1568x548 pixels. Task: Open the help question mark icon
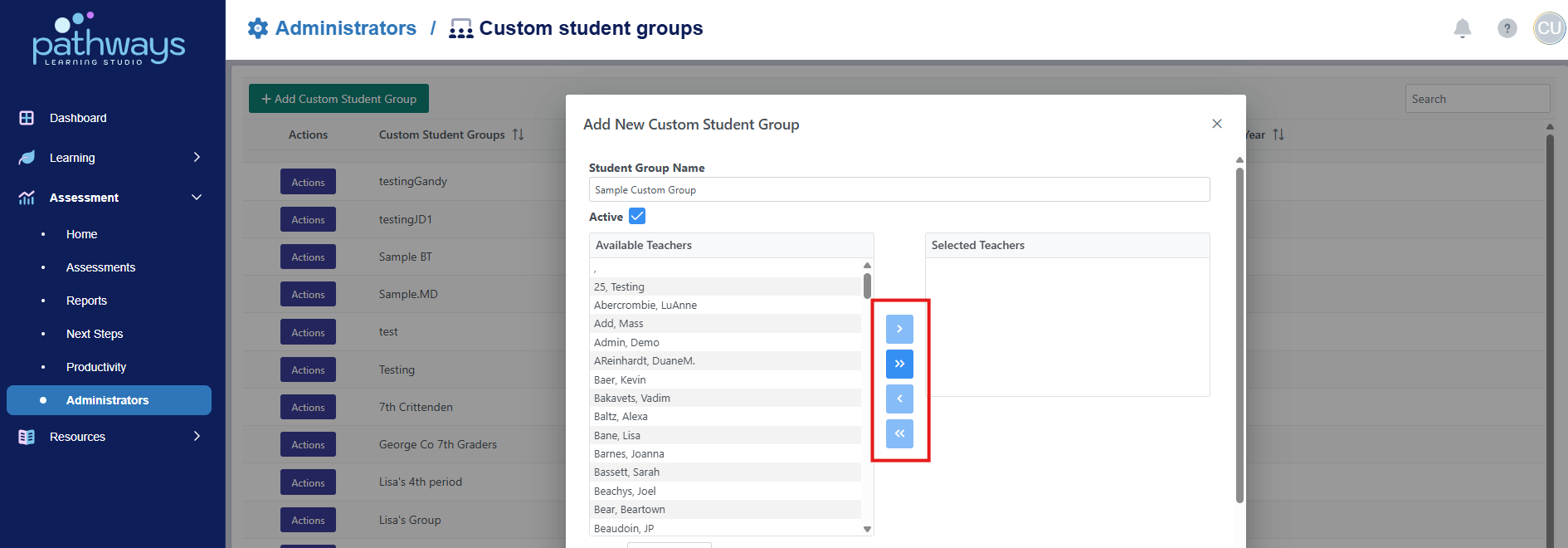click(x=1507, y=29)
